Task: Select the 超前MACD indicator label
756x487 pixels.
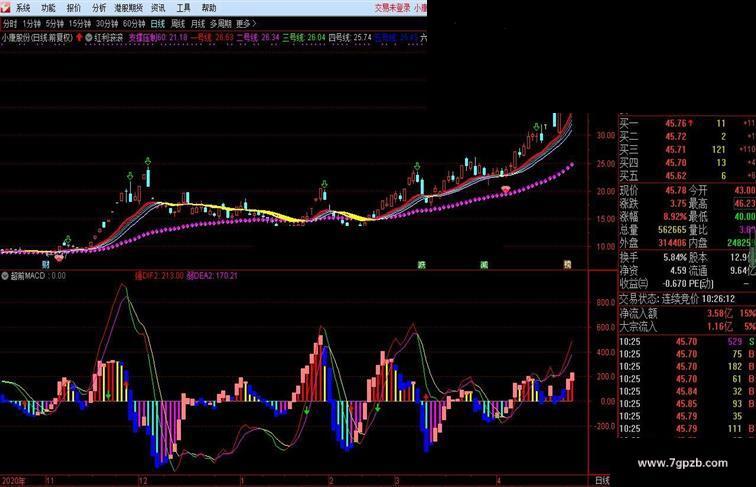Action: [x=27, y=276]
